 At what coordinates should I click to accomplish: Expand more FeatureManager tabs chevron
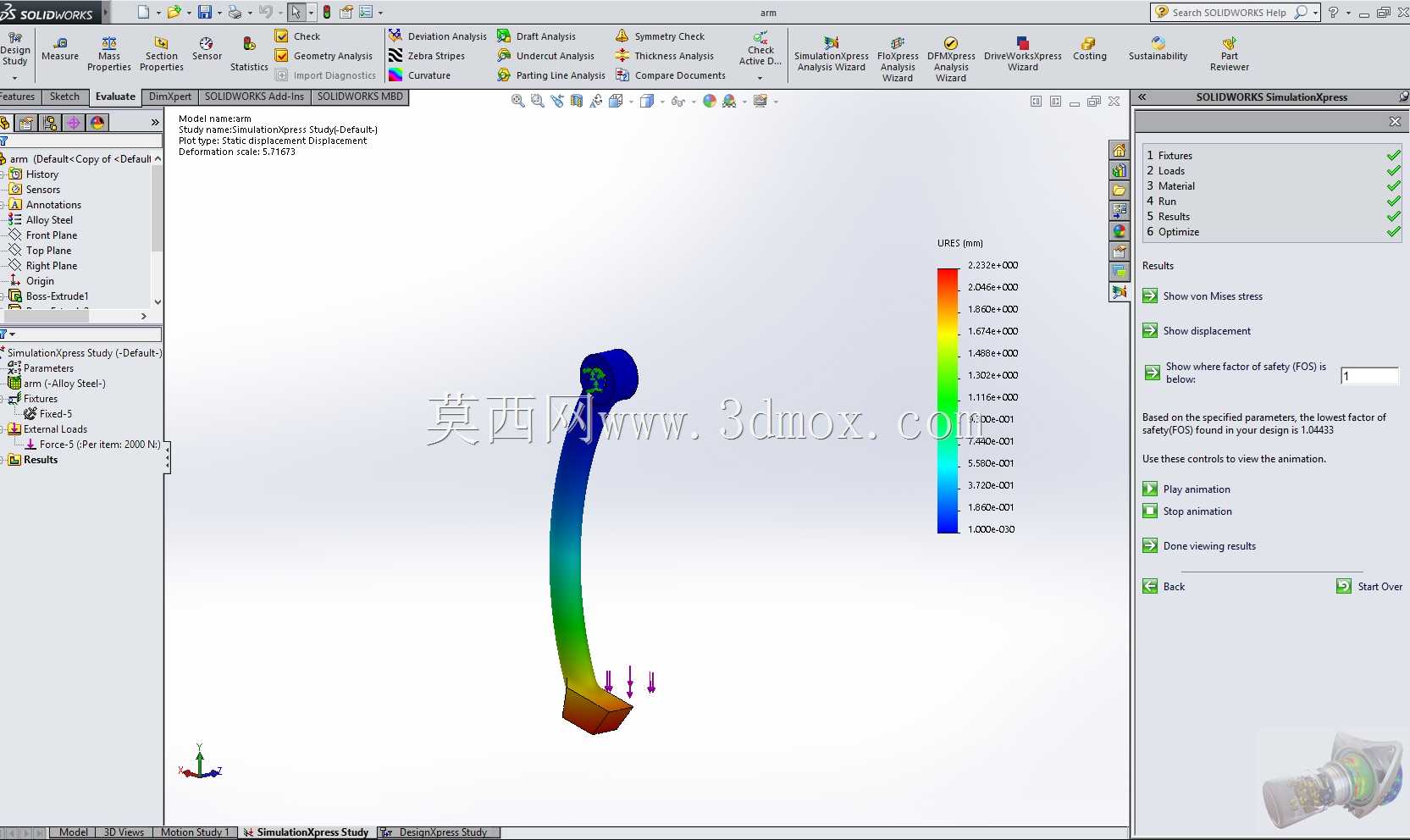(x=155, y=123)
